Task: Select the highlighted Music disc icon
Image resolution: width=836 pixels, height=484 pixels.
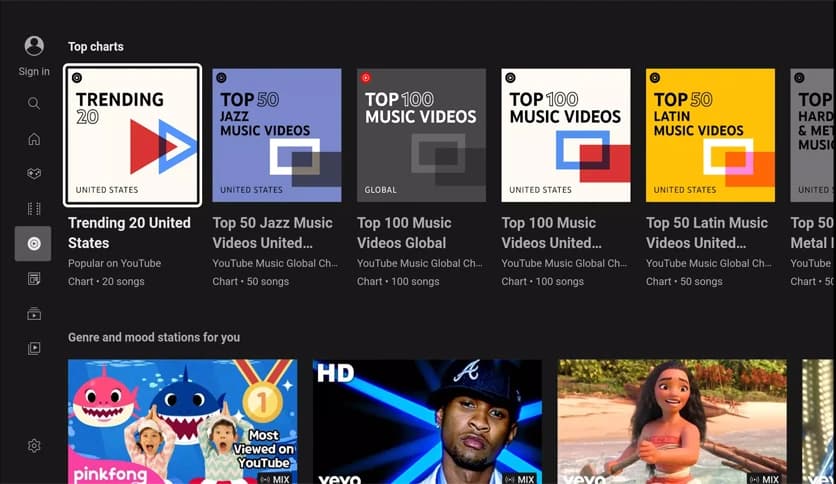Action: click(33, 244)
